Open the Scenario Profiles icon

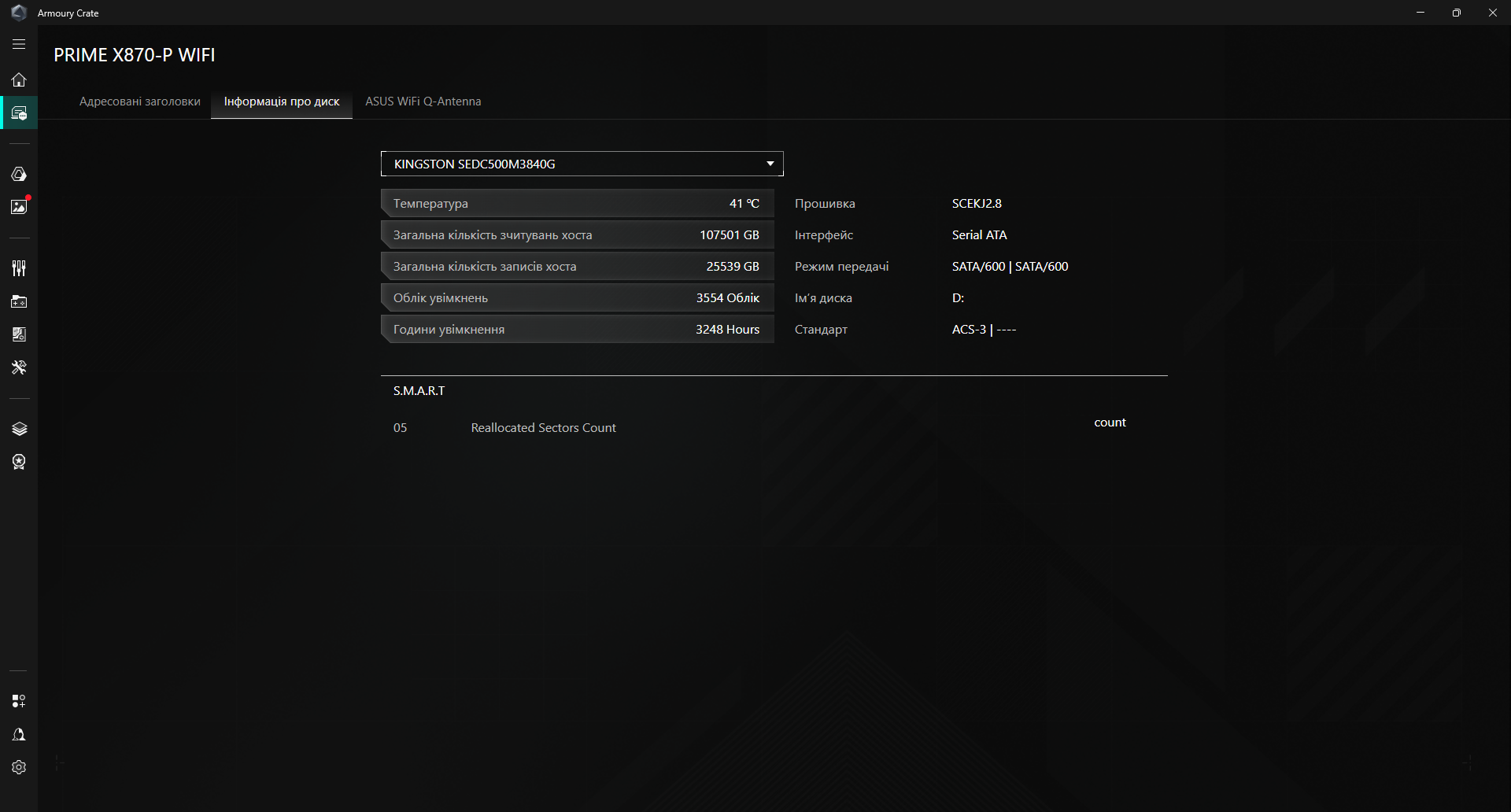tap(19, 334)
